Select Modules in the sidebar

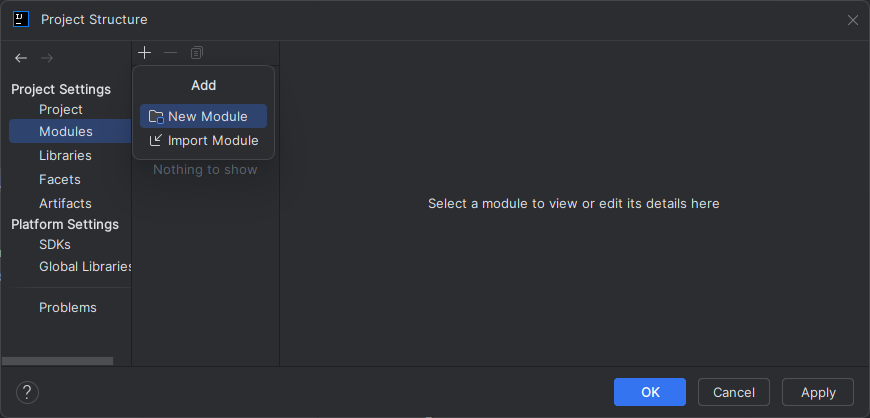(x=66, y=132)
